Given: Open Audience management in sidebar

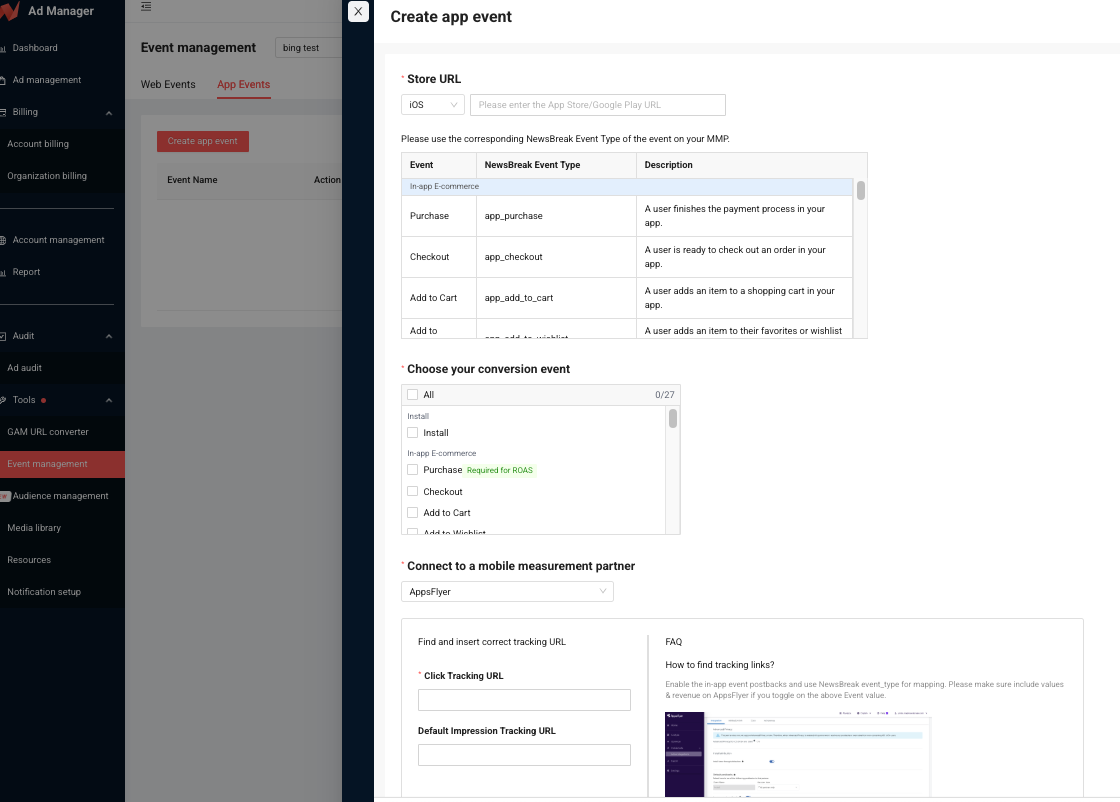Looking at the screenshot, I should [60, 496].
